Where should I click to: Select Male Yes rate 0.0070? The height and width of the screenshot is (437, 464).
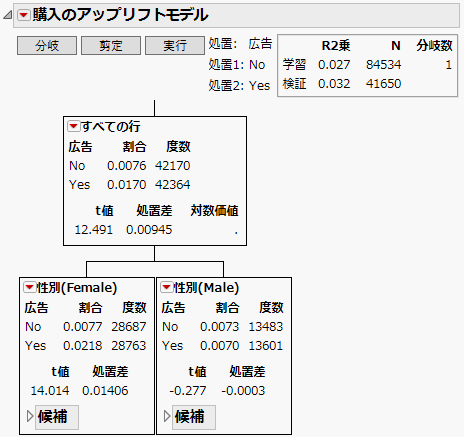pyautogui.click(x=220, y=346)
